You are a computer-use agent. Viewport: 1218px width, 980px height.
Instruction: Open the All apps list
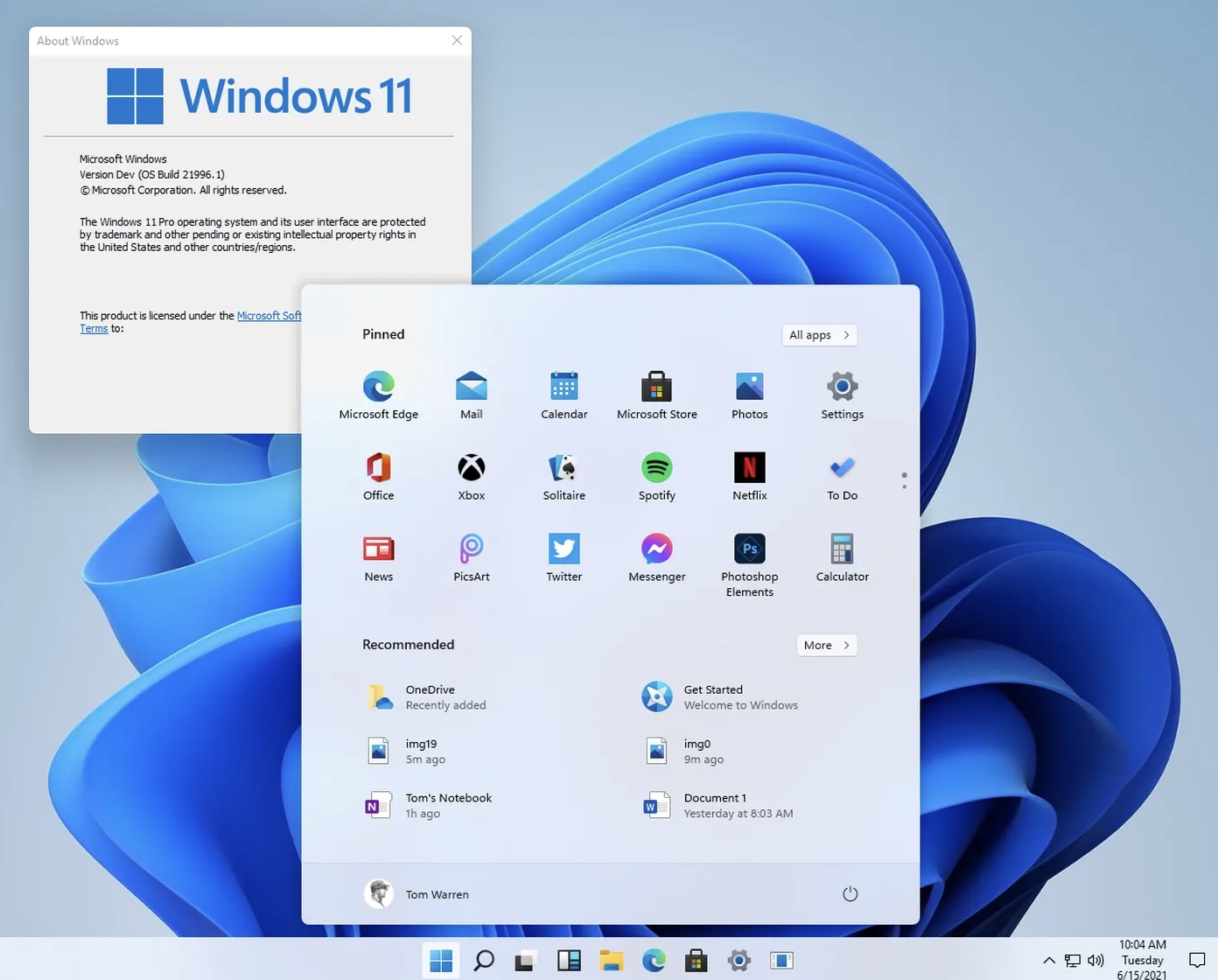(x=818, y=334)
